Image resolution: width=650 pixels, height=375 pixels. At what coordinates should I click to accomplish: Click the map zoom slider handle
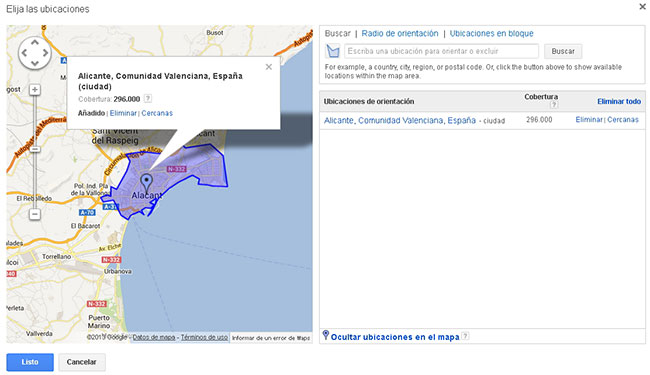pyautogui.click(x=35, y=149)
